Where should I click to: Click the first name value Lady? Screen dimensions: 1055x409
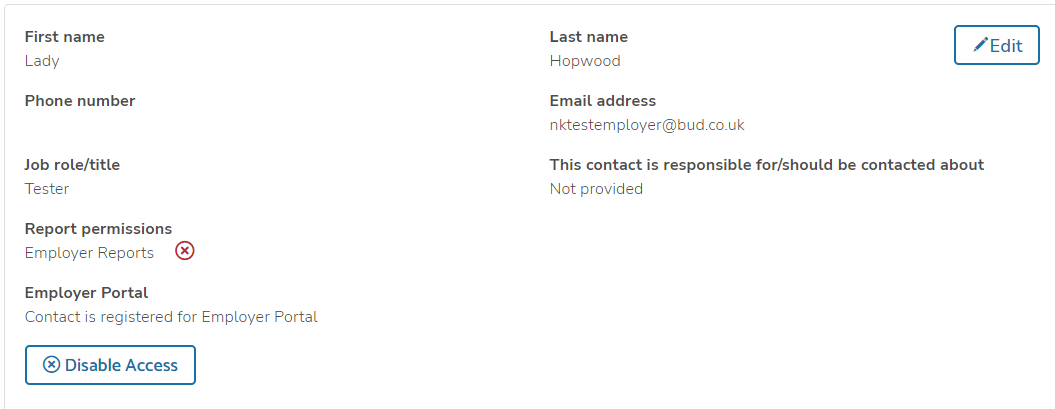click(x=42, y=61)
